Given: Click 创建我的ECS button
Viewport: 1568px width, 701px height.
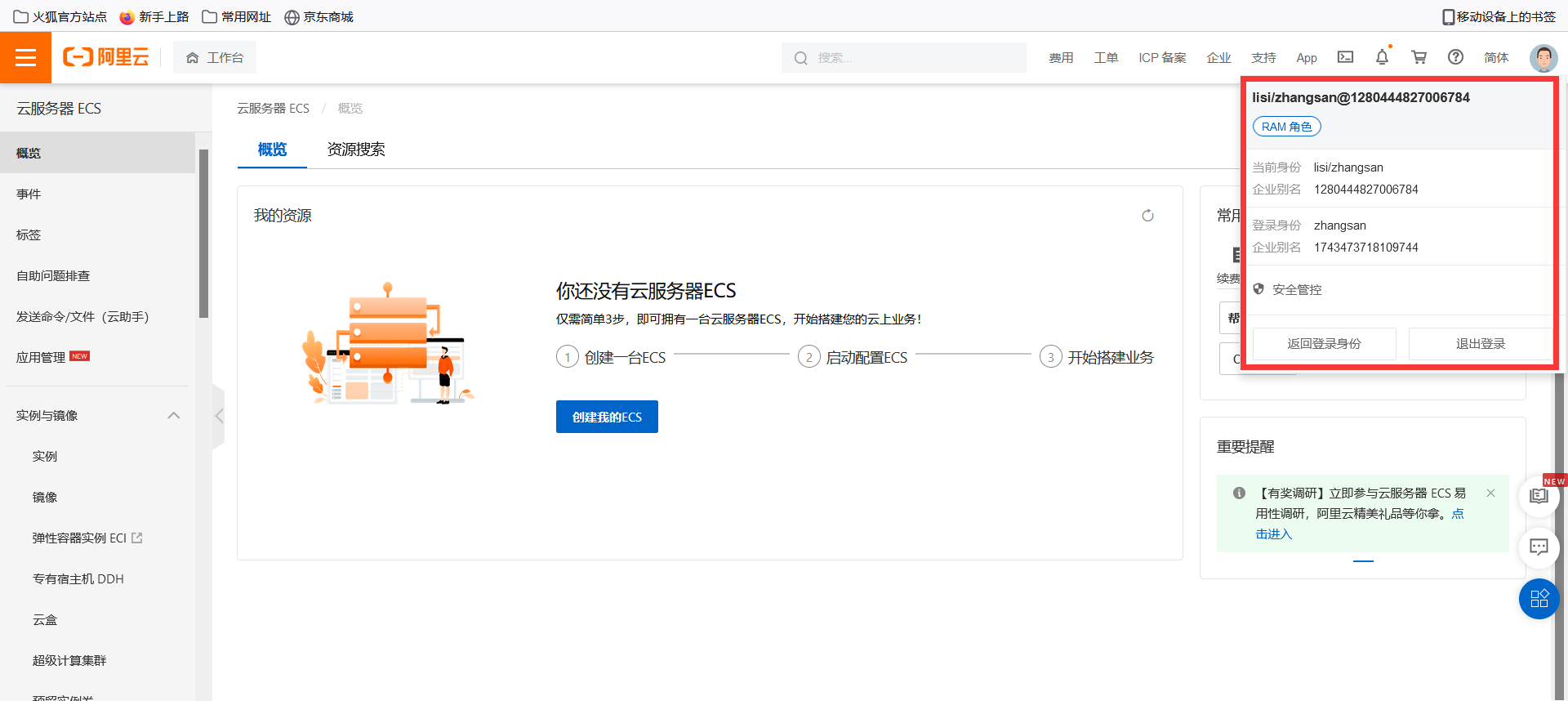Looking at the screenshot, I should click(607, 417).
